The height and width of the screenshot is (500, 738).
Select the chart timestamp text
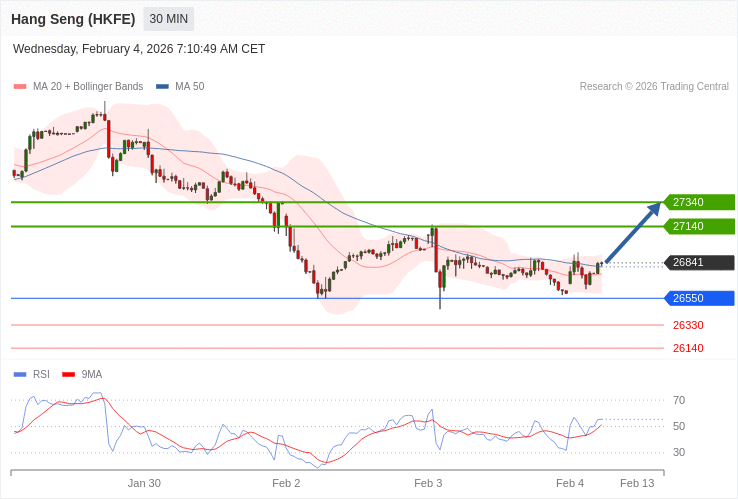[x=139, y=49]
